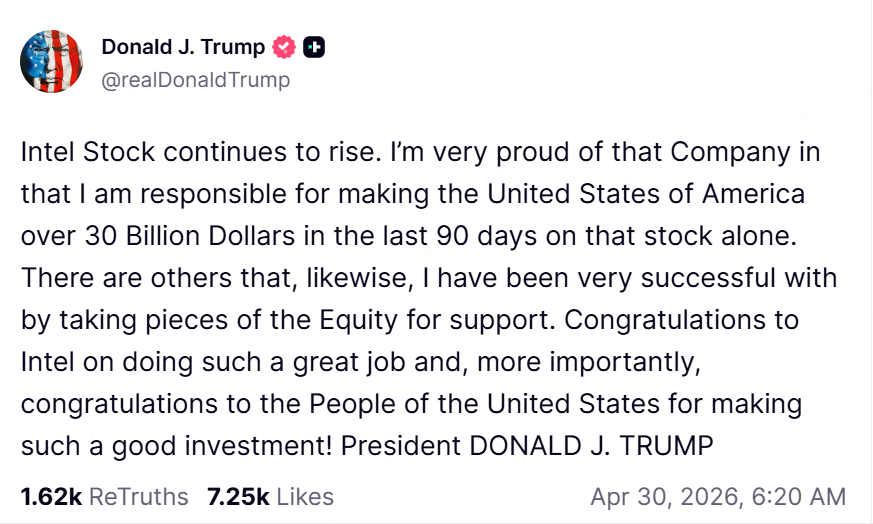Open the 1.62k ReTruths count

pyautogui.click(x=51, y=496)
